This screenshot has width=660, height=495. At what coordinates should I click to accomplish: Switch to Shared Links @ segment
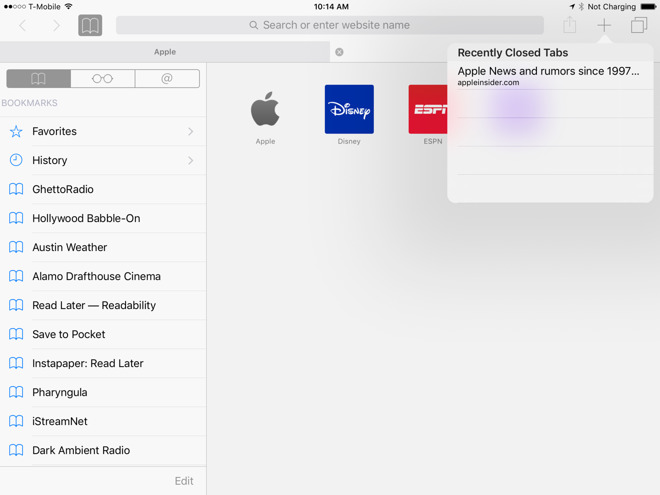pos(167,79)
